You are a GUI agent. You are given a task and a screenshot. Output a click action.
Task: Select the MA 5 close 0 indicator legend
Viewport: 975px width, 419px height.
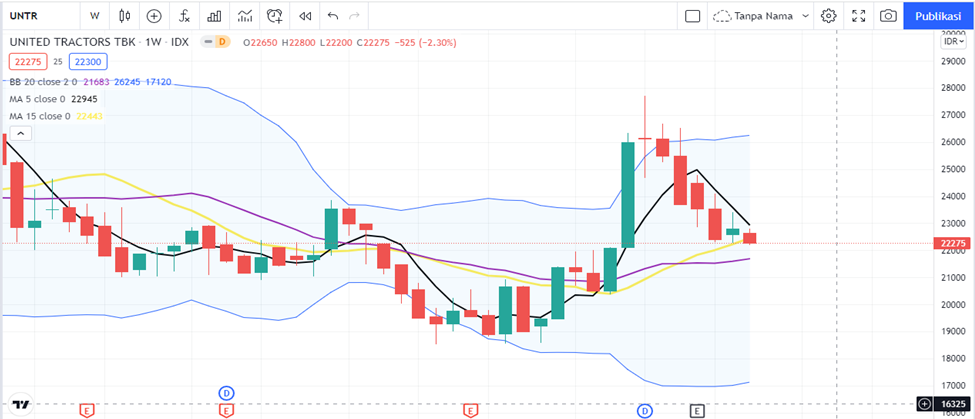(x=37, y=99)
